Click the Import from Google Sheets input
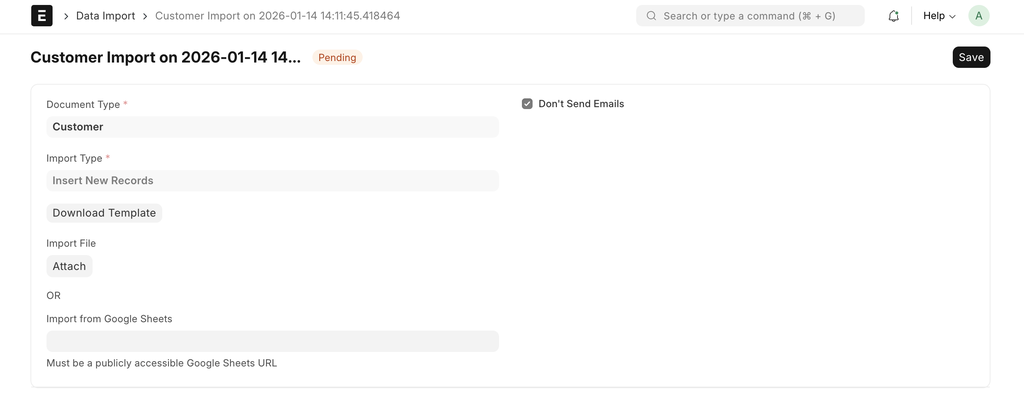Screen dimensions: 1024x408 (272, 341)
